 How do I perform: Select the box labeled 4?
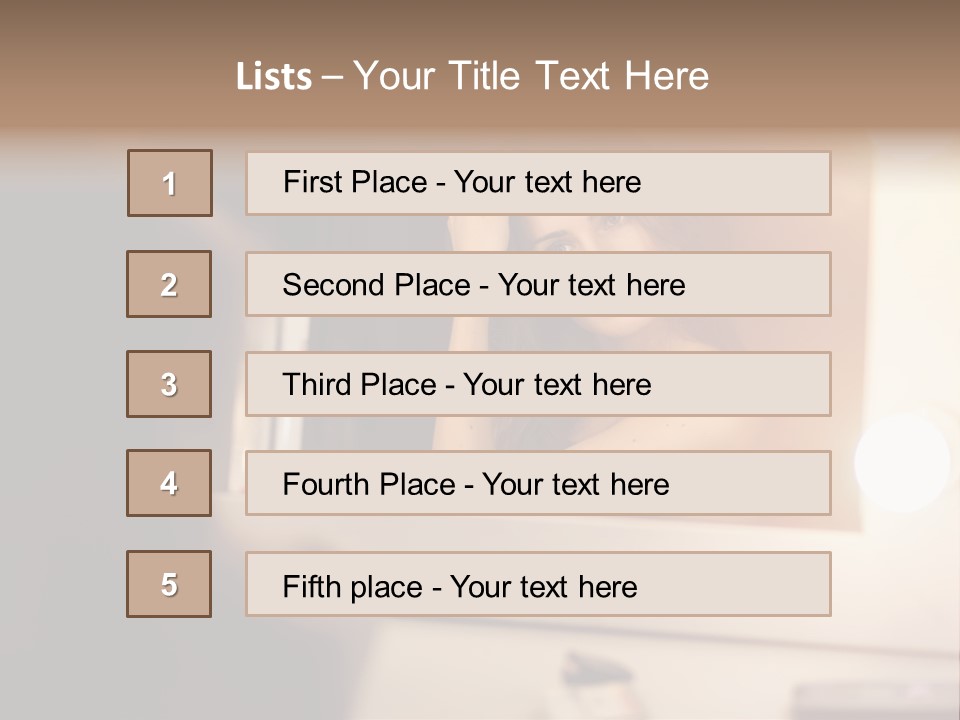click(x=169, y=483)
